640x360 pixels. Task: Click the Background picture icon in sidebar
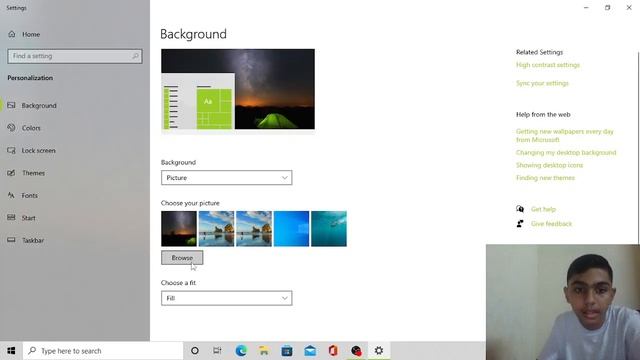tap(11, 105)
